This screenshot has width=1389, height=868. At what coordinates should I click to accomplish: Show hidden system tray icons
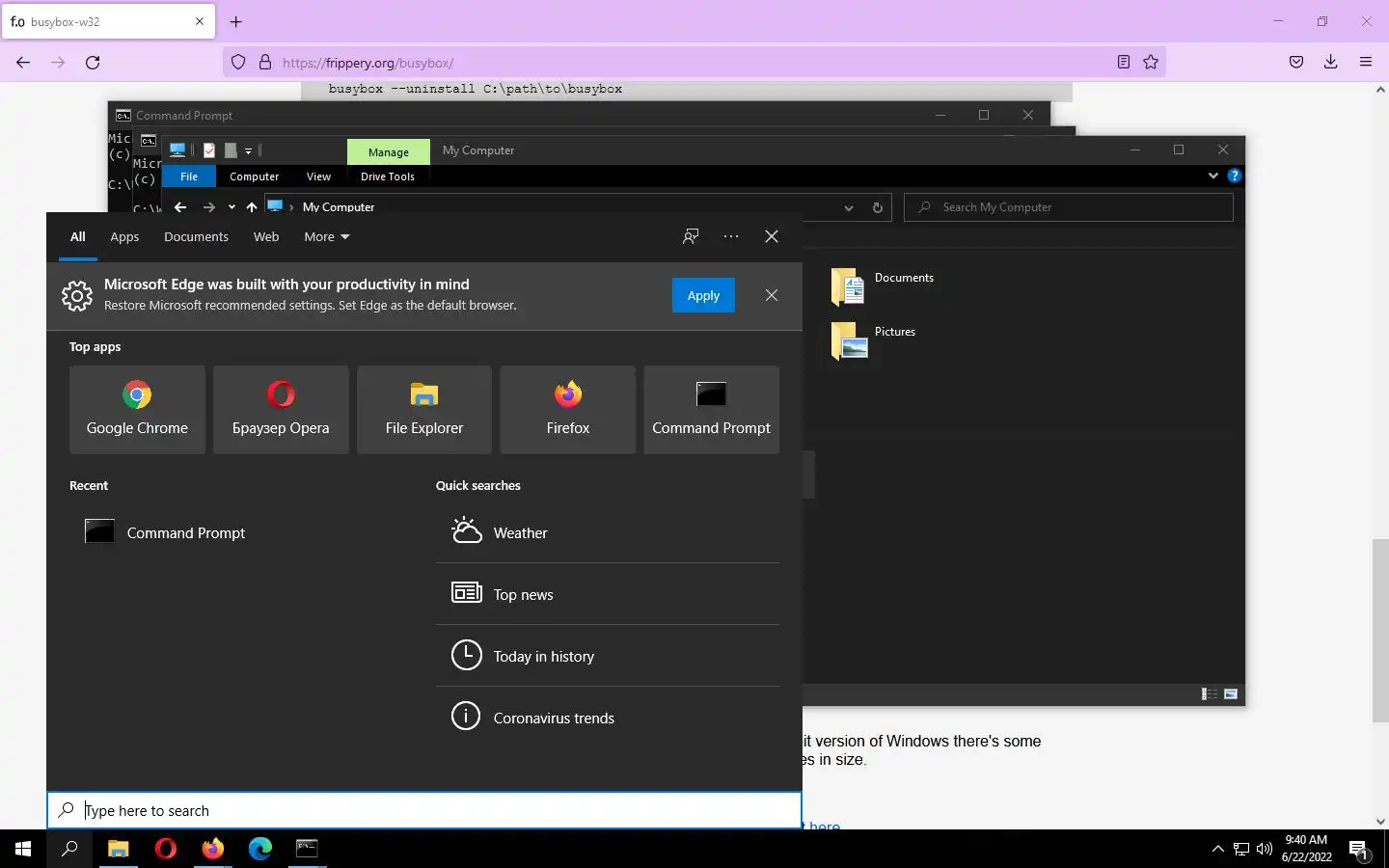click(x=1217, y=849)
